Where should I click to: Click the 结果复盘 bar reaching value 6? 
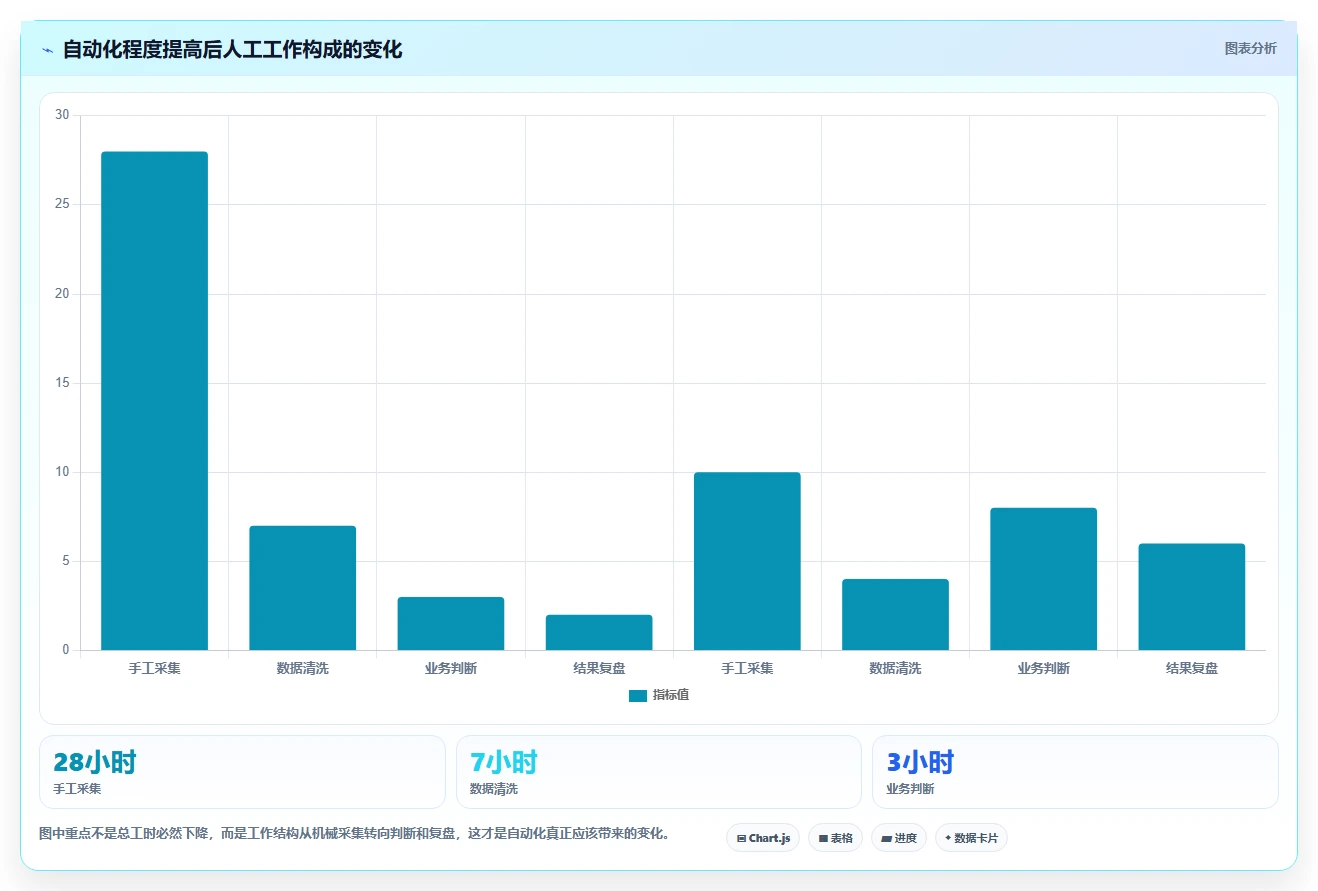pos(1192,597)
